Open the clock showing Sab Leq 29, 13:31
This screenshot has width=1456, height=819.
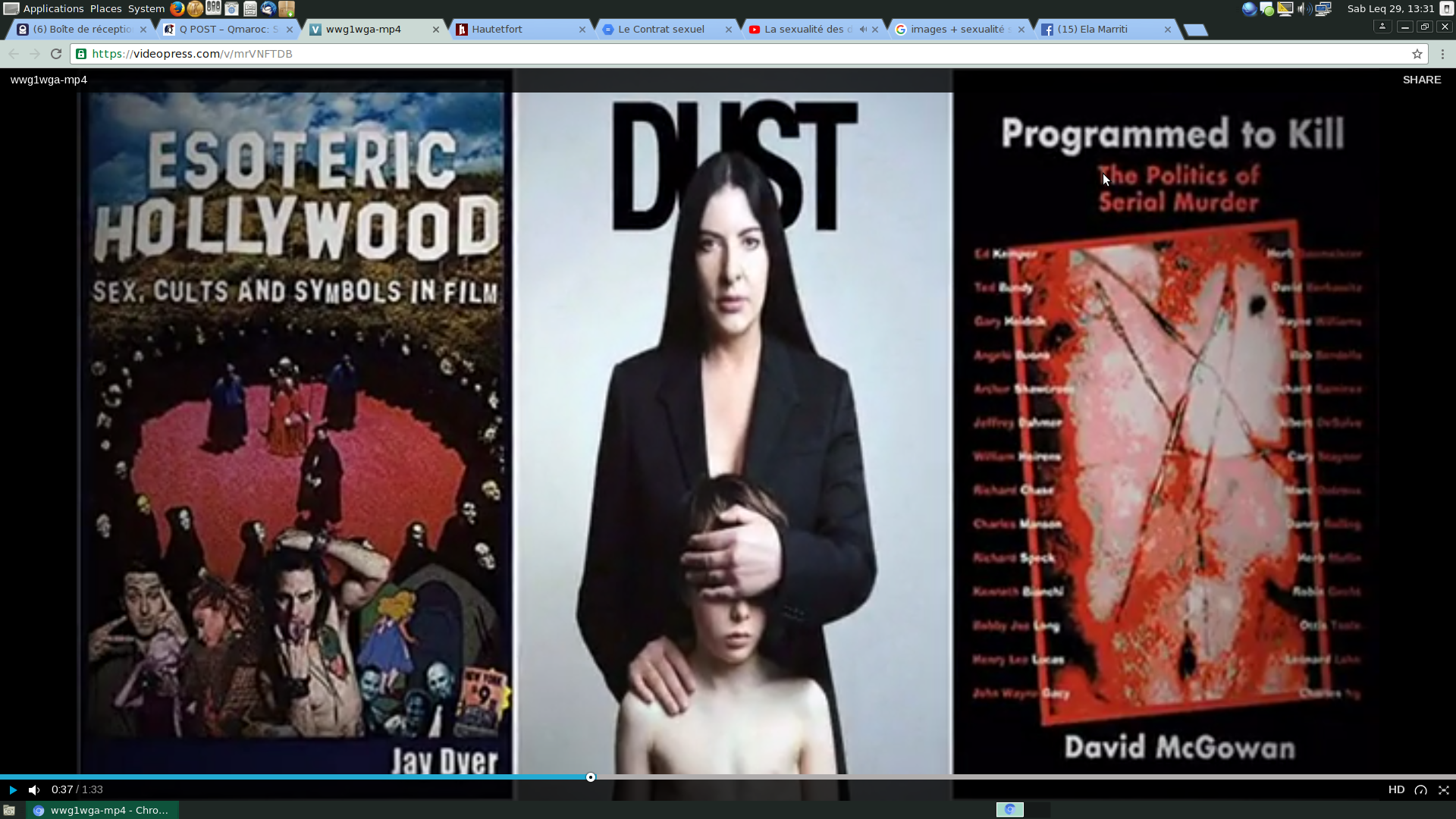[1390, 8]
